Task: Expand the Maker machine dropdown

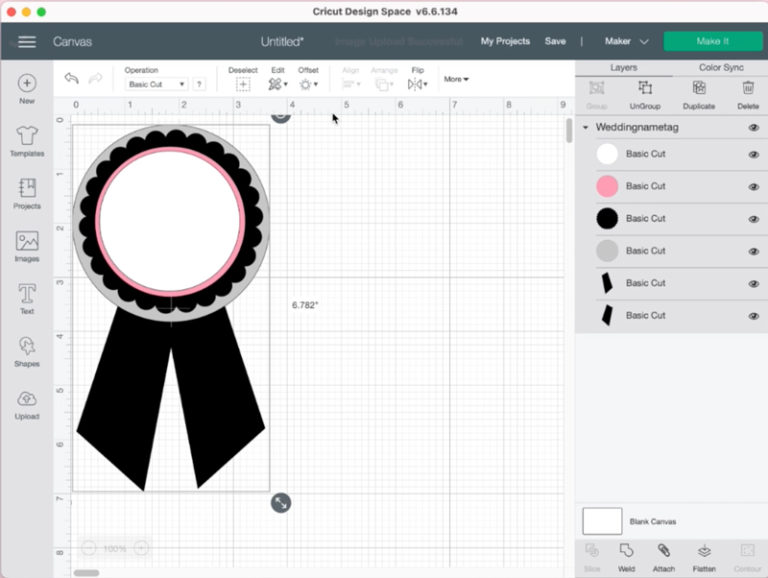Action: [627, 42]
